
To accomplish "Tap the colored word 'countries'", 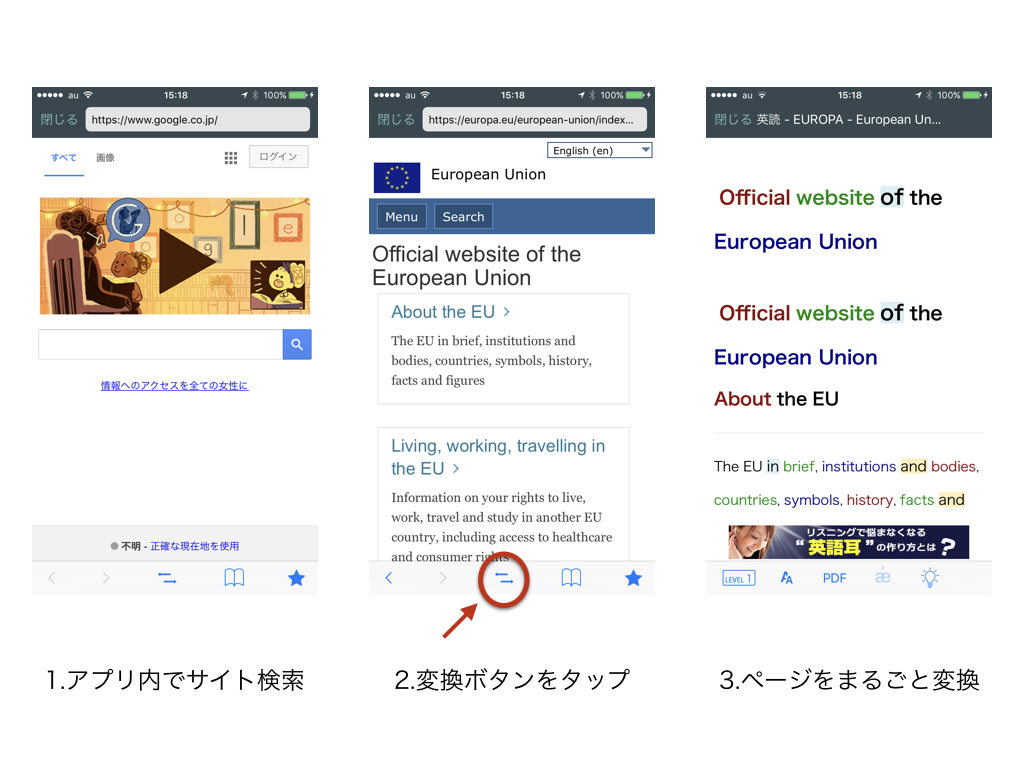I will point(746,500).
